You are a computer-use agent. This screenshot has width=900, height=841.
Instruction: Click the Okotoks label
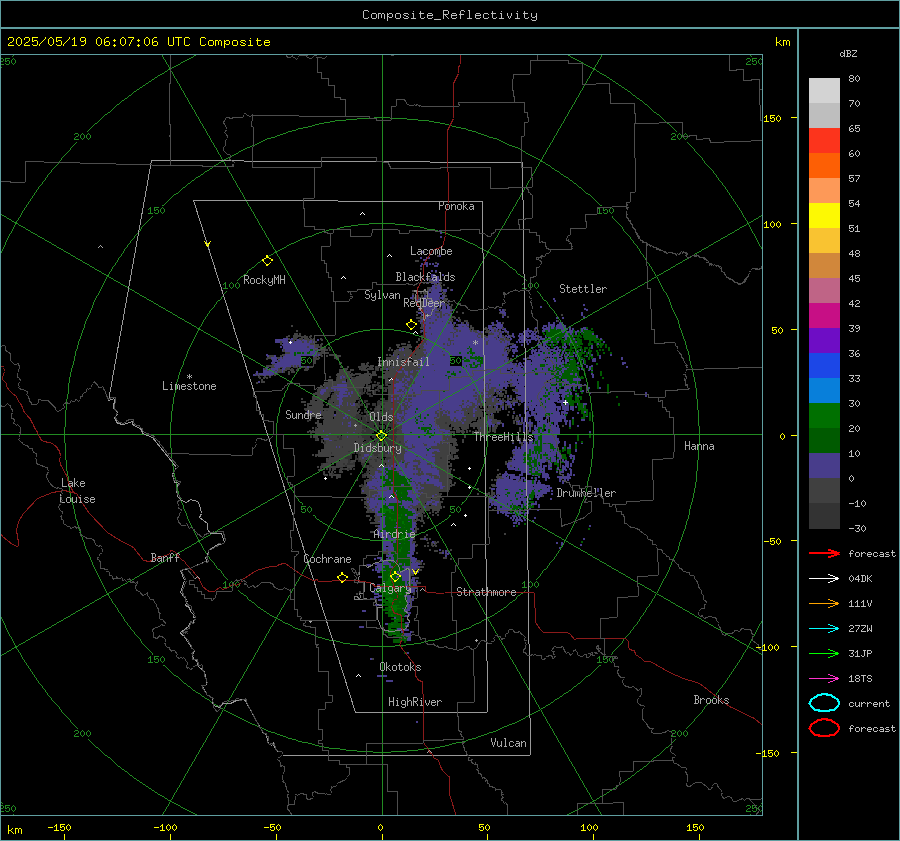(400, 667)
